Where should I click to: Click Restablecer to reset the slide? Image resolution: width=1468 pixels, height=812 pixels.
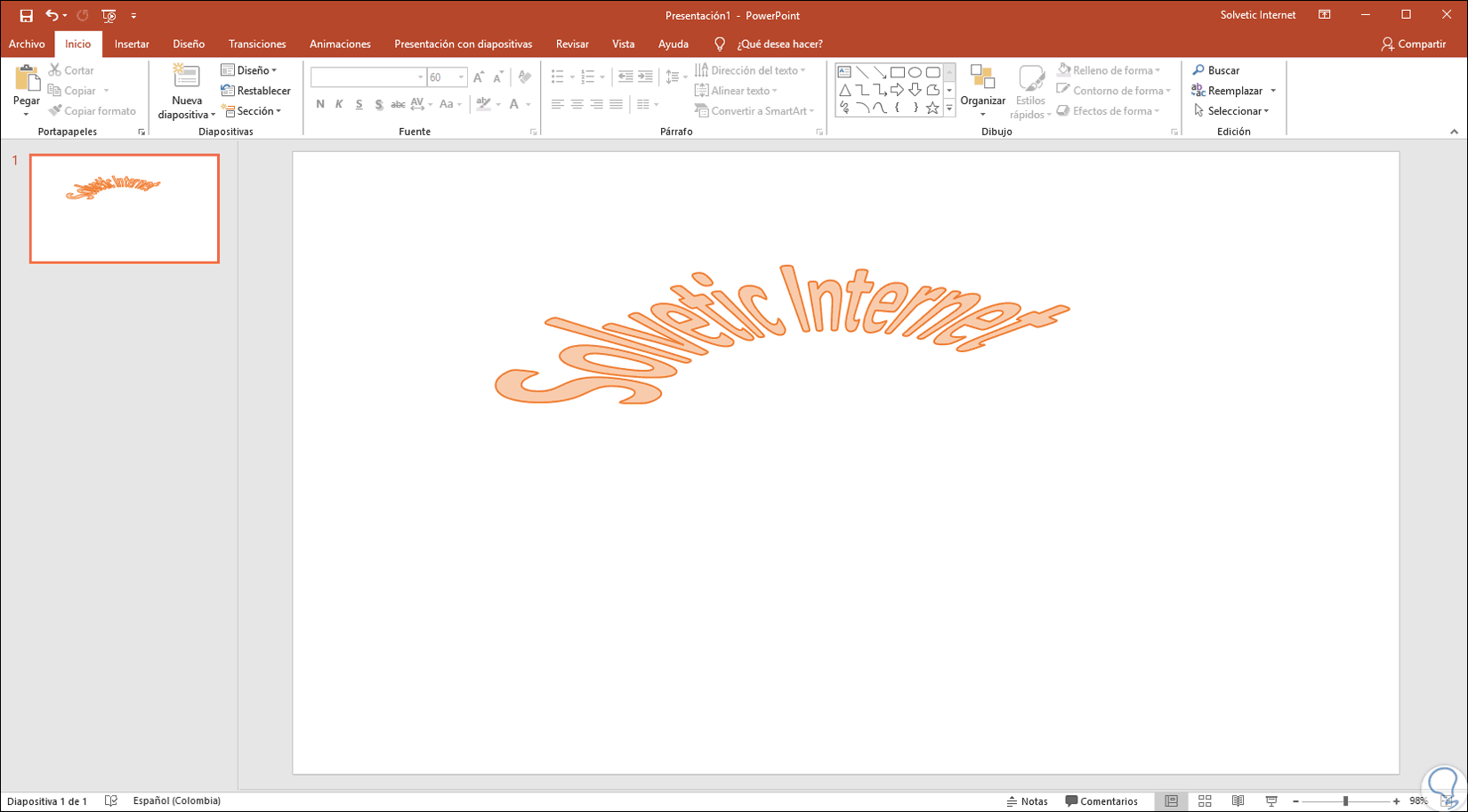click(256, 91)
